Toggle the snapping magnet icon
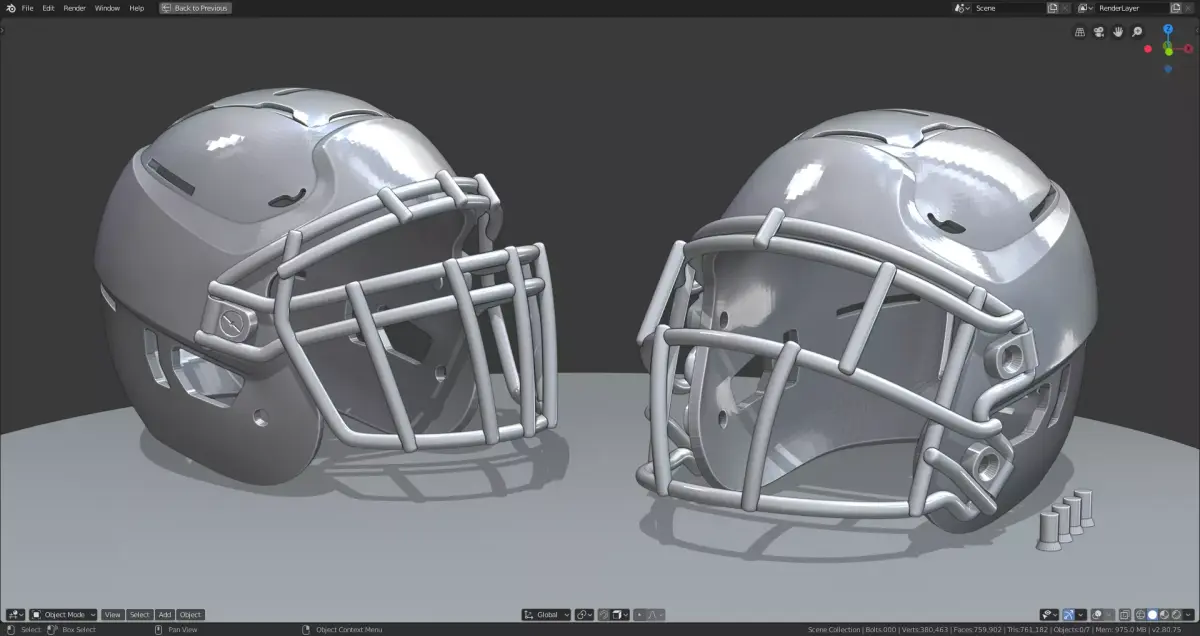This screenshot has width=1200, height=636. click(x=603, y=615)
